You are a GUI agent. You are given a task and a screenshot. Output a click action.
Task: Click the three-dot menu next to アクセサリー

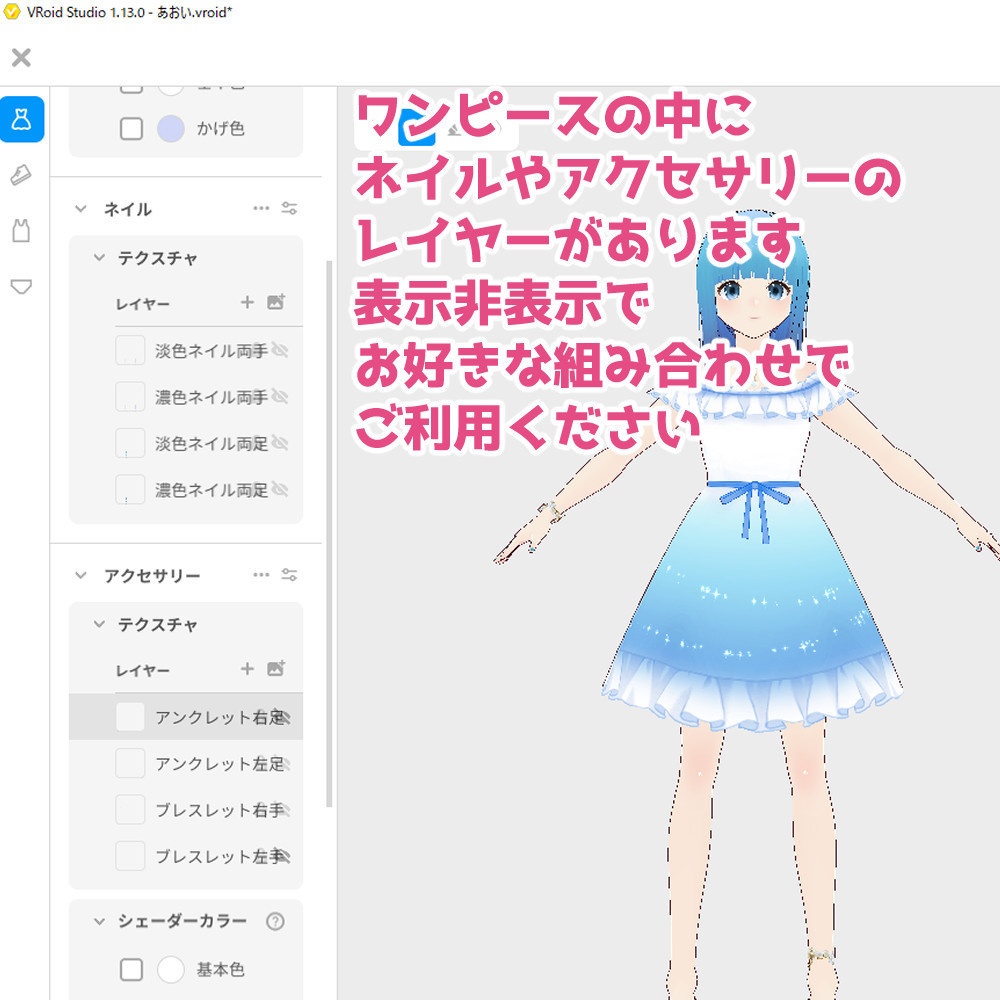coord(261,575)
